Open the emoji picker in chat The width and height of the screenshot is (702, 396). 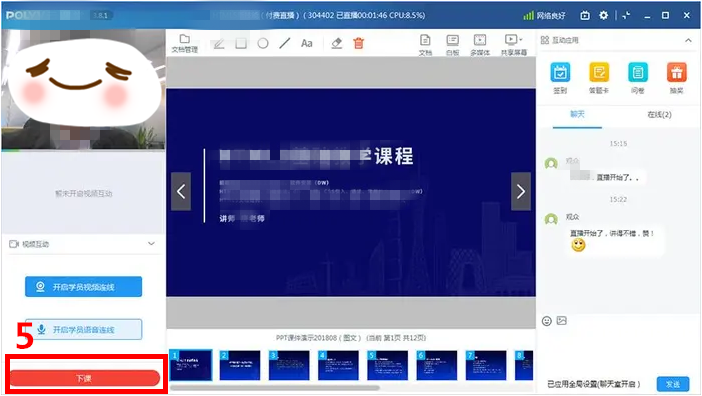tap(547, 321)
